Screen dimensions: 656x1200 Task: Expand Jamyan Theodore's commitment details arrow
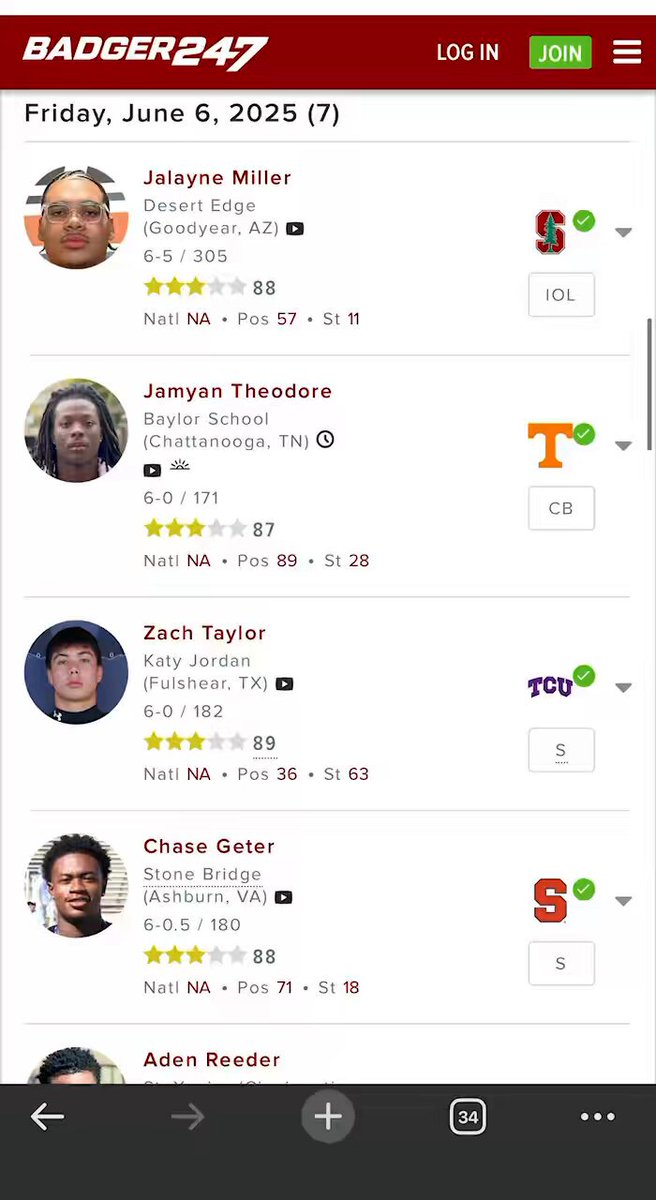point(623,446)
